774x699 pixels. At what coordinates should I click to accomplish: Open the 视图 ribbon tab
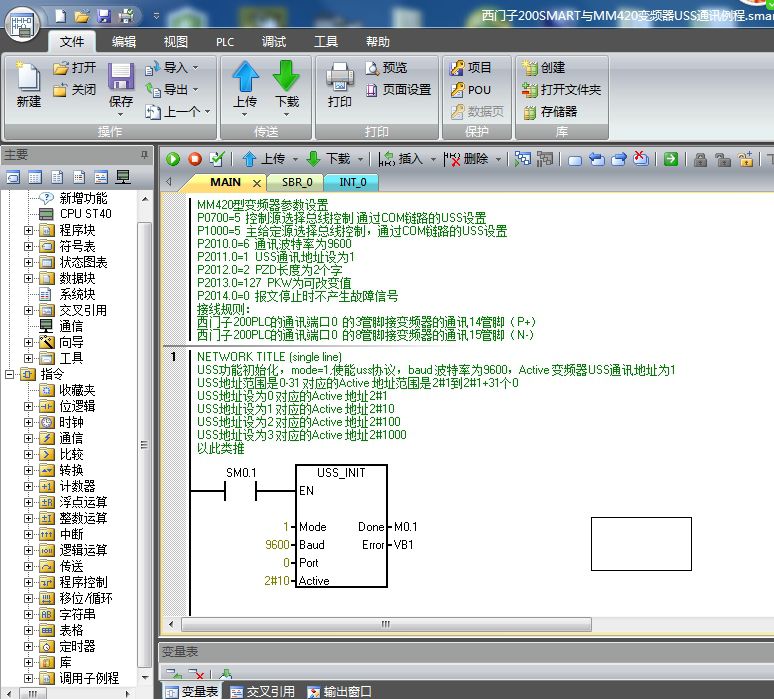[x=176, y=42]
